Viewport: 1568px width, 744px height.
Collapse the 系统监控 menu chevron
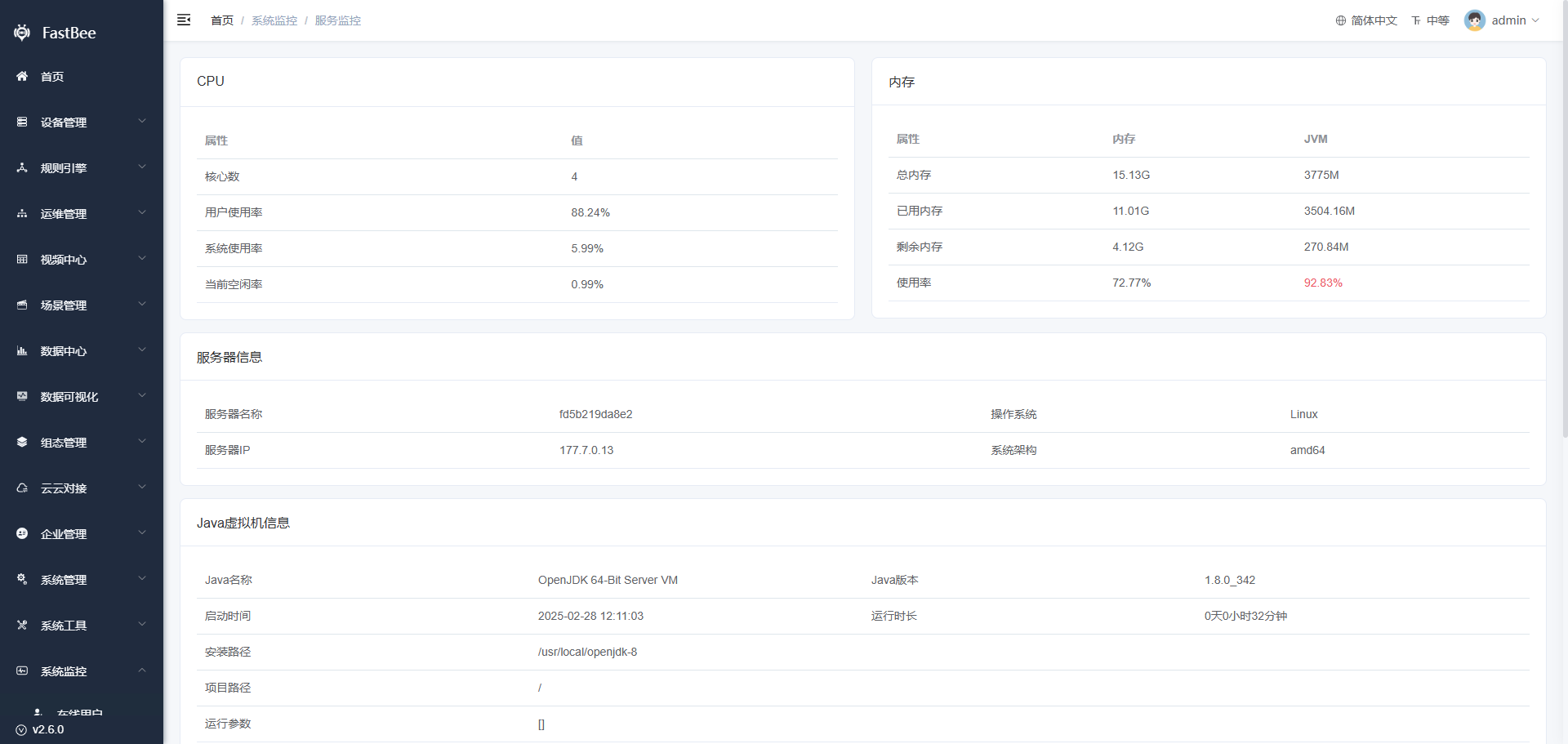(x=142, y=670)
